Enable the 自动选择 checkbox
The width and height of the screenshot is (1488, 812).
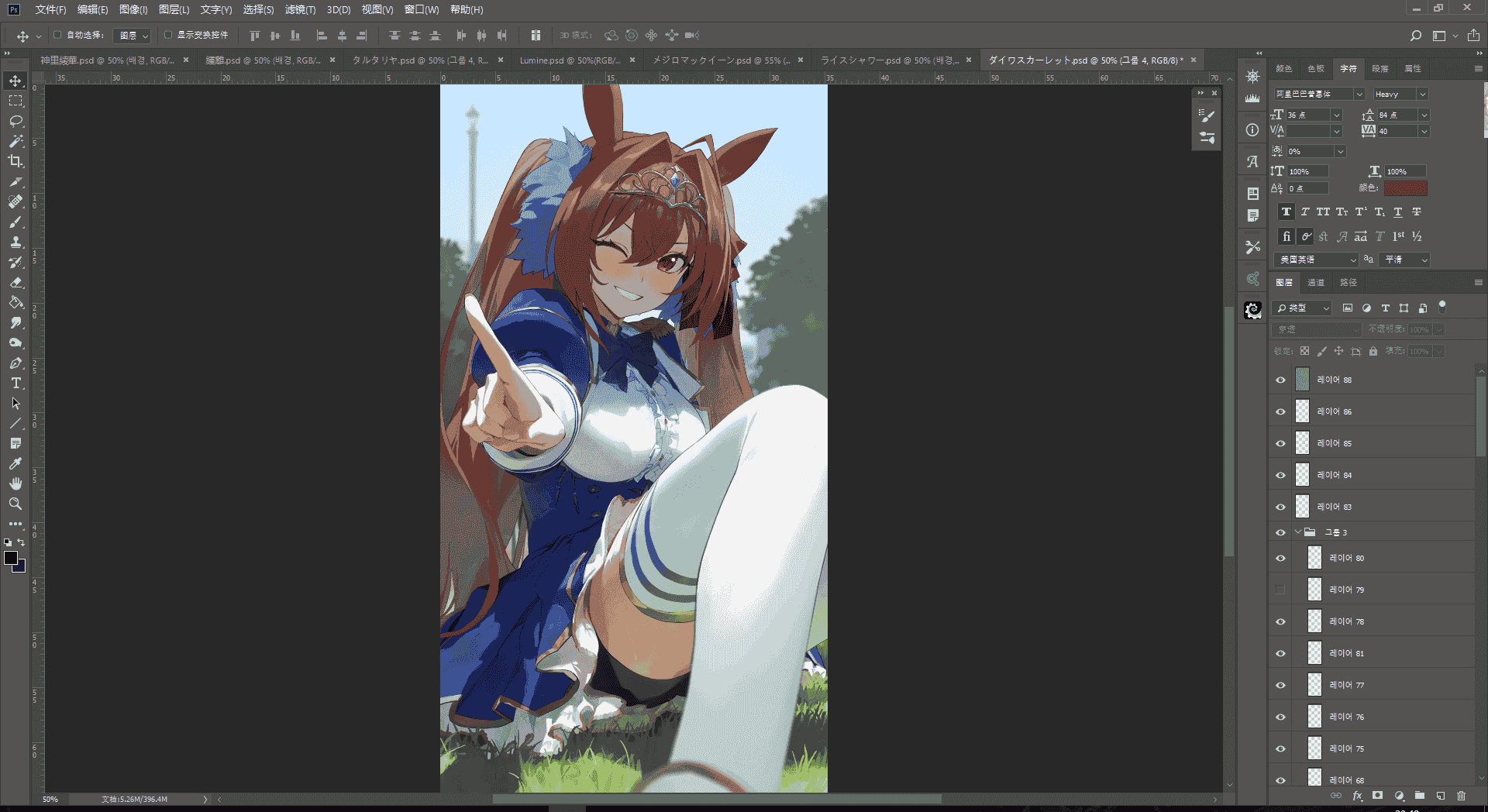tap(57, 35)
